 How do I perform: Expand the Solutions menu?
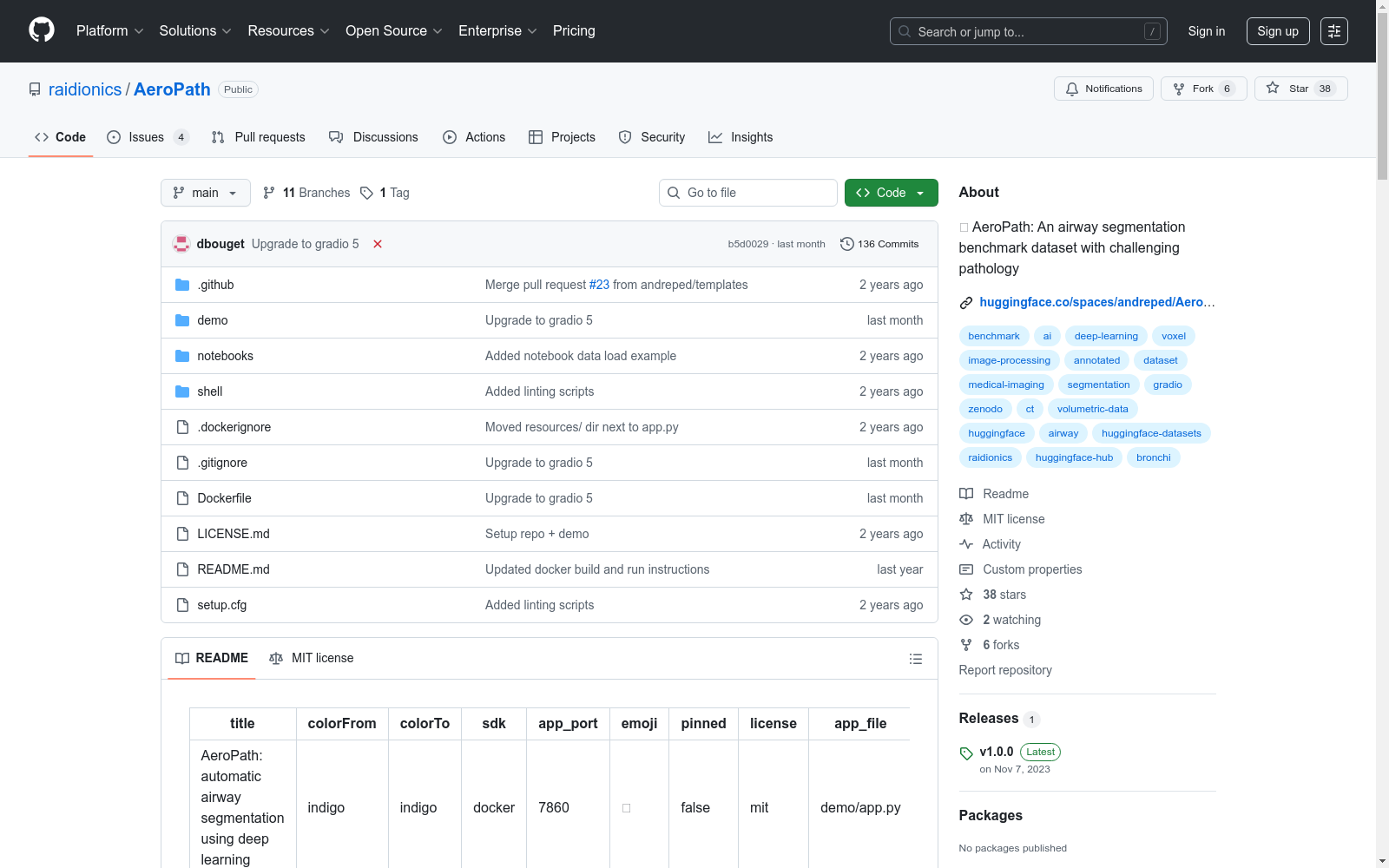pyautogui.click(x=195, y=31)
